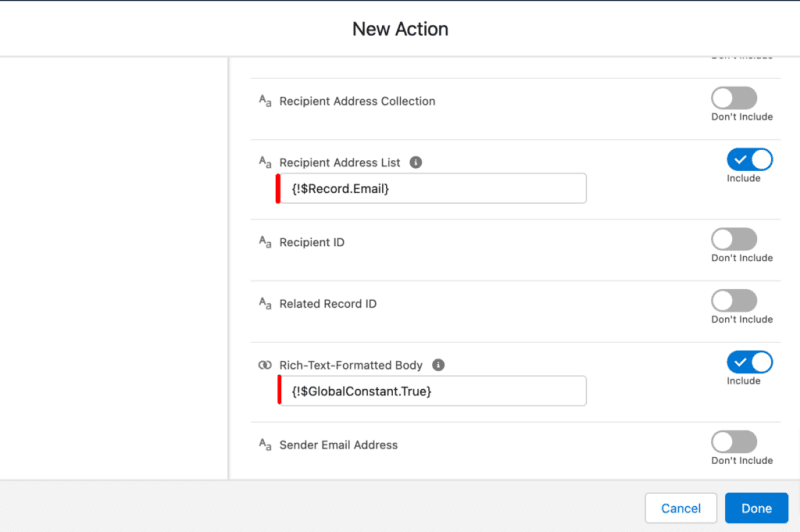Enable the Recipient Address Collection toggle

click(734, 98)
